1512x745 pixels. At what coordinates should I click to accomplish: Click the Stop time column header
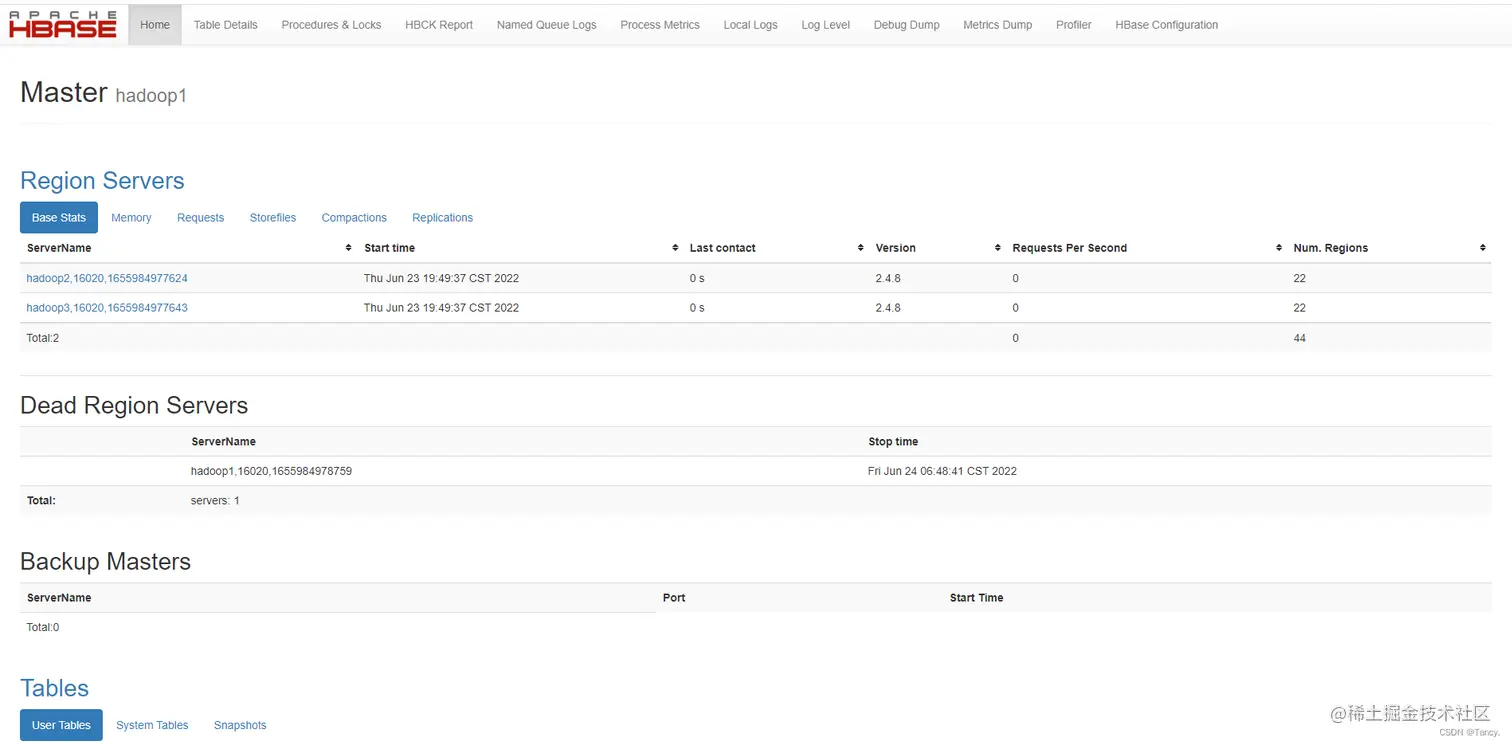(x=893, y=441)
